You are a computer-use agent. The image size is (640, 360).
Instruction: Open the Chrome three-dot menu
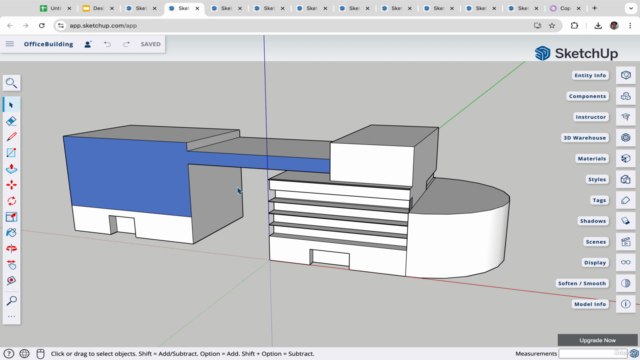point(630,26)
